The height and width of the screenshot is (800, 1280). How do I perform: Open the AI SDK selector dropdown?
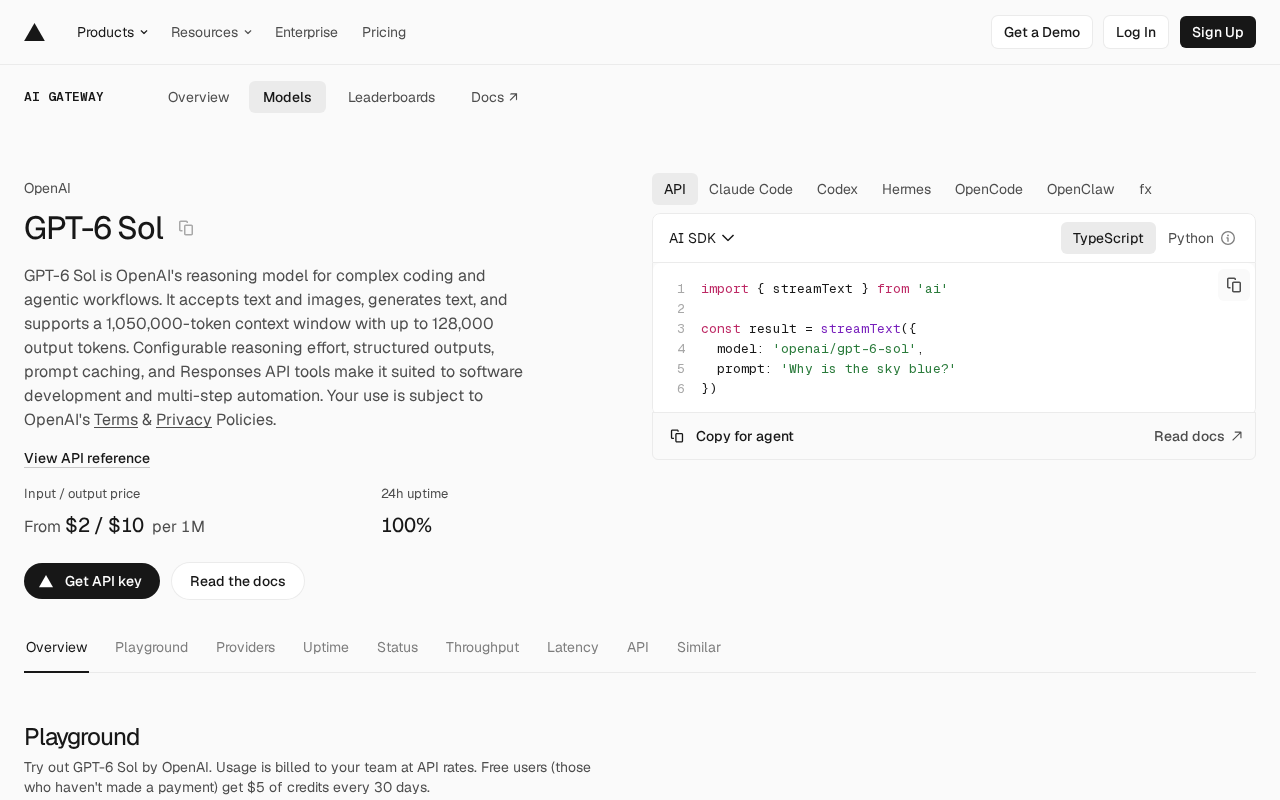coord(702,238)
